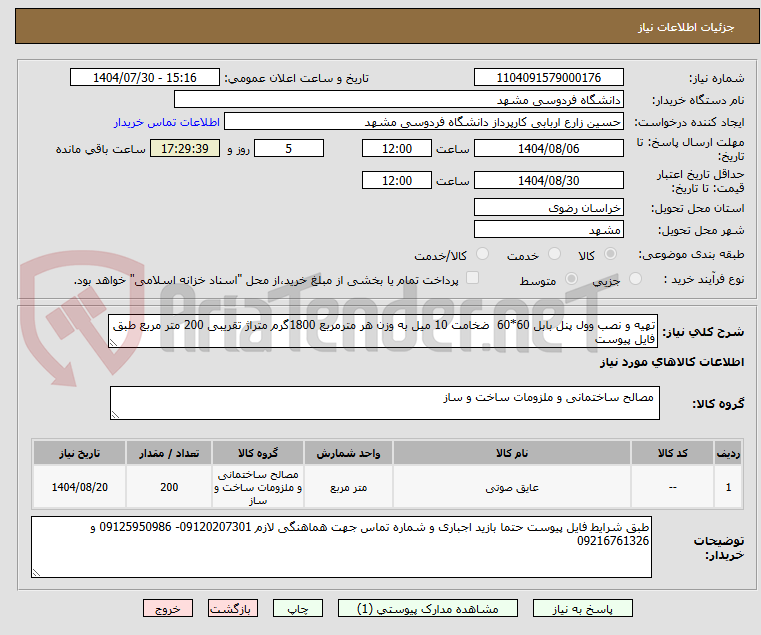Open مشاهده مدارک پیوستی (1) button

click(x=428, y=608)
